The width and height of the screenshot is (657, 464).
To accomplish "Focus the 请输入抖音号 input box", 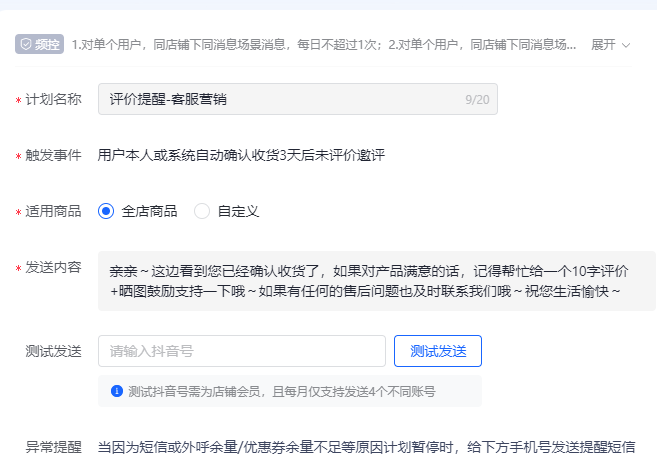I will pos(241,351).
